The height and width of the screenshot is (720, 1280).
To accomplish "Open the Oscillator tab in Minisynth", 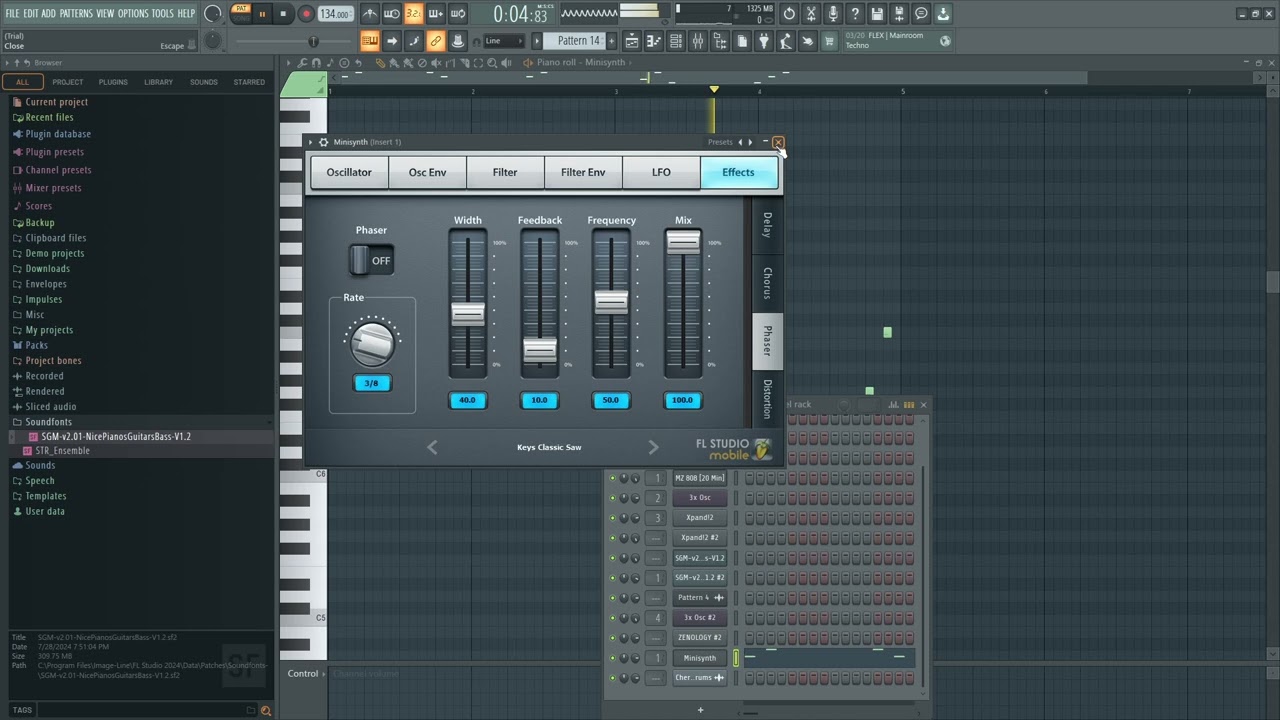I will click(x=349, y=172).
